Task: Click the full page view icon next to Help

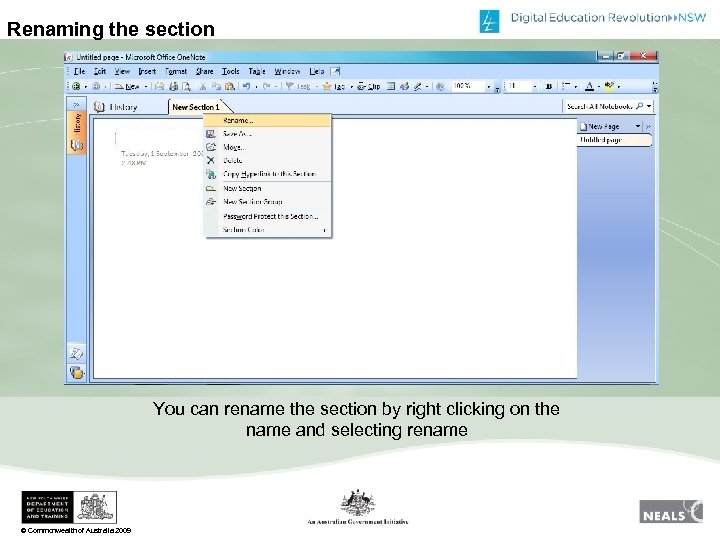Action: tap(336, 71)
